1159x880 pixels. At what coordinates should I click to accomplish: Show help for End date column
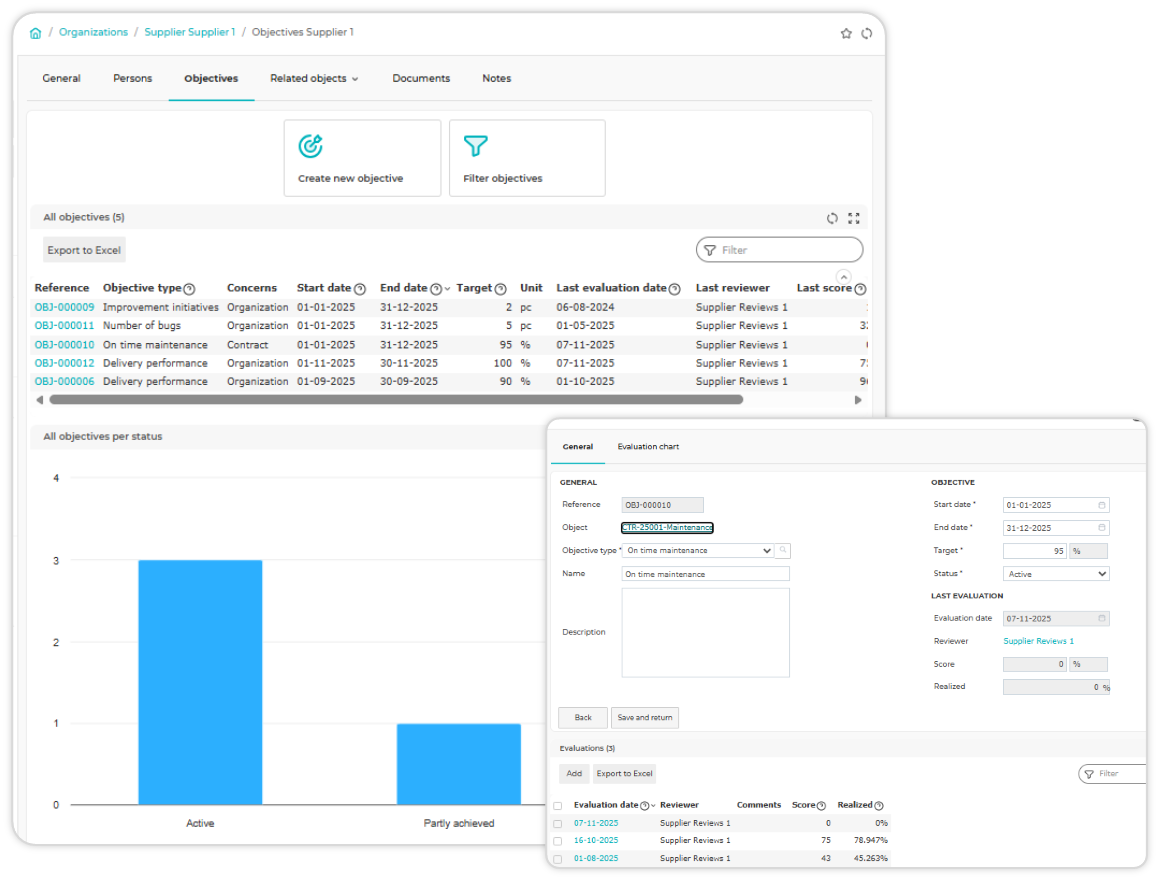tap(436, 289)
